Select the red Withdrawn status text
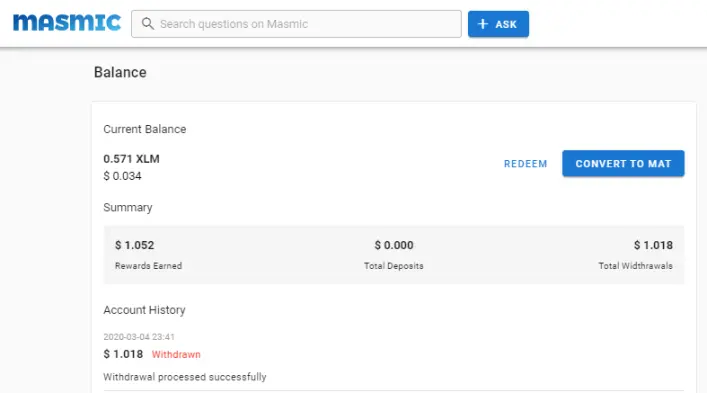Screen dimensions: 707x393 click(176, 354)
